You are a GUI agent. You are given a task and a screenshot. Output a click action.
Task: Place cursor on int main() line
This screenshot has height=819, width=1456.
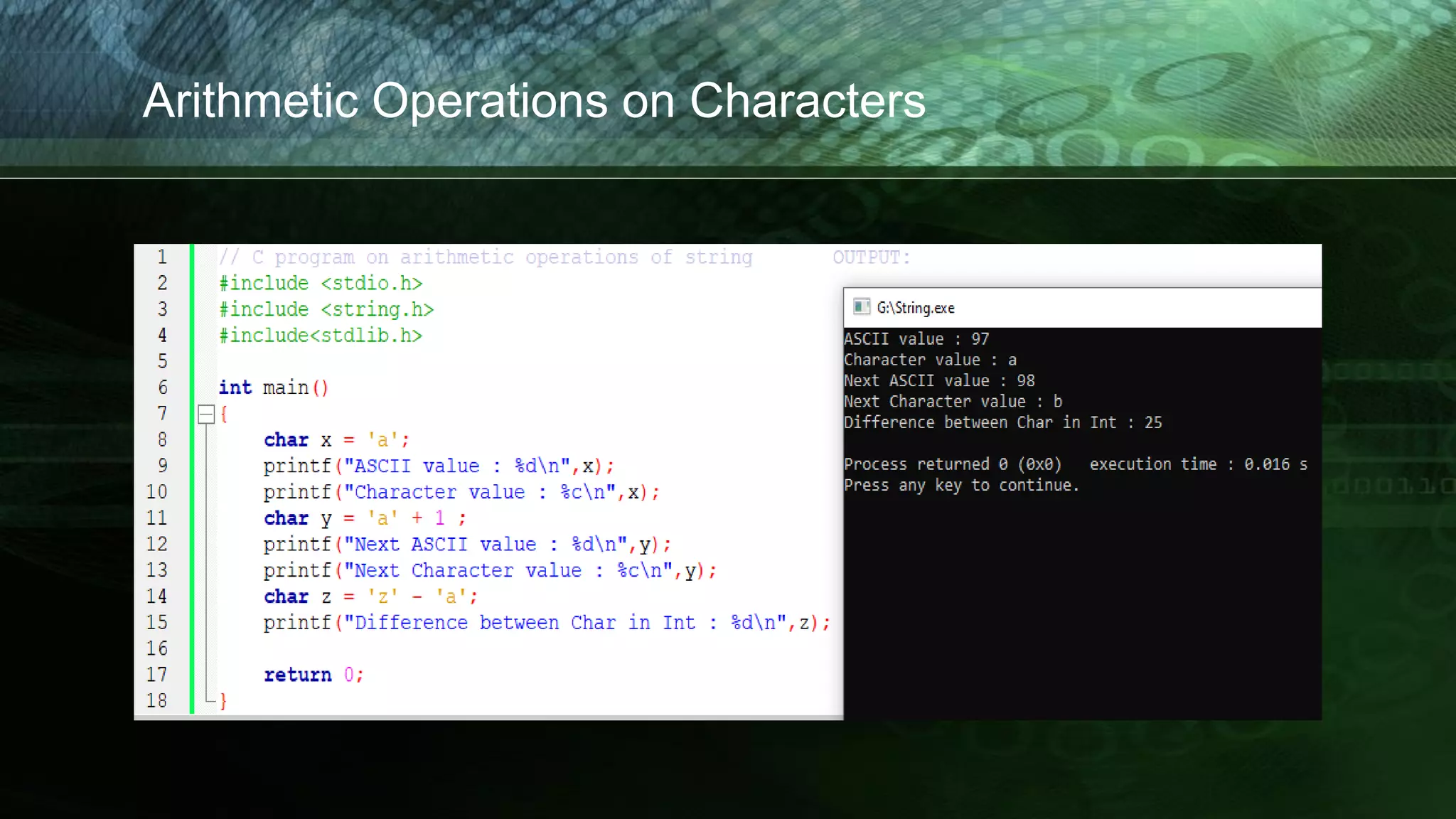click(273, 387)
